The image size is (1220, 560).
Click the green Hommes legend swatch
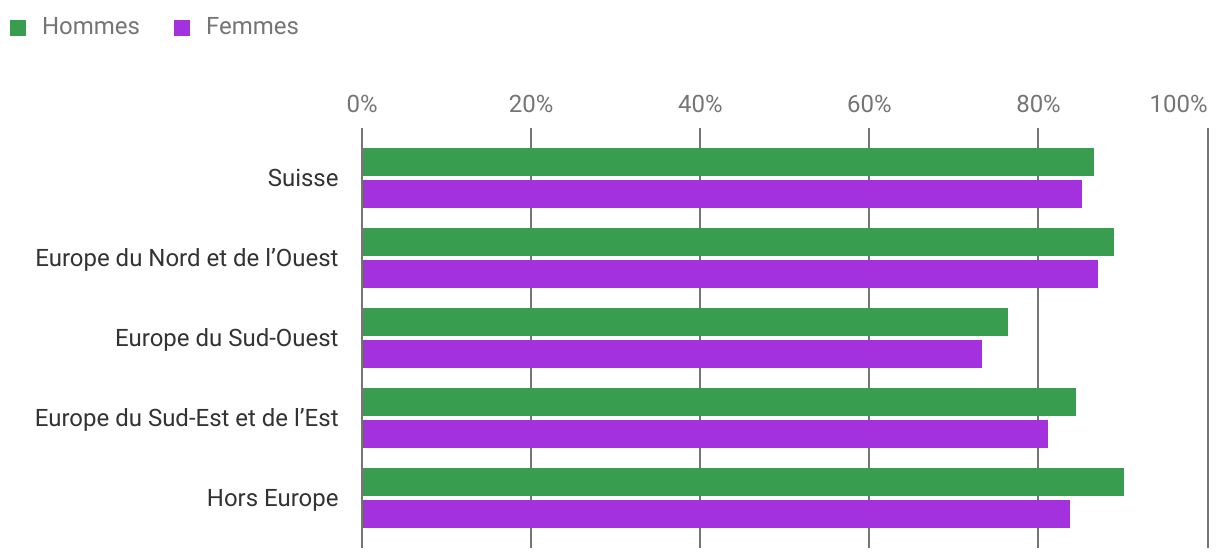point(18,28)
